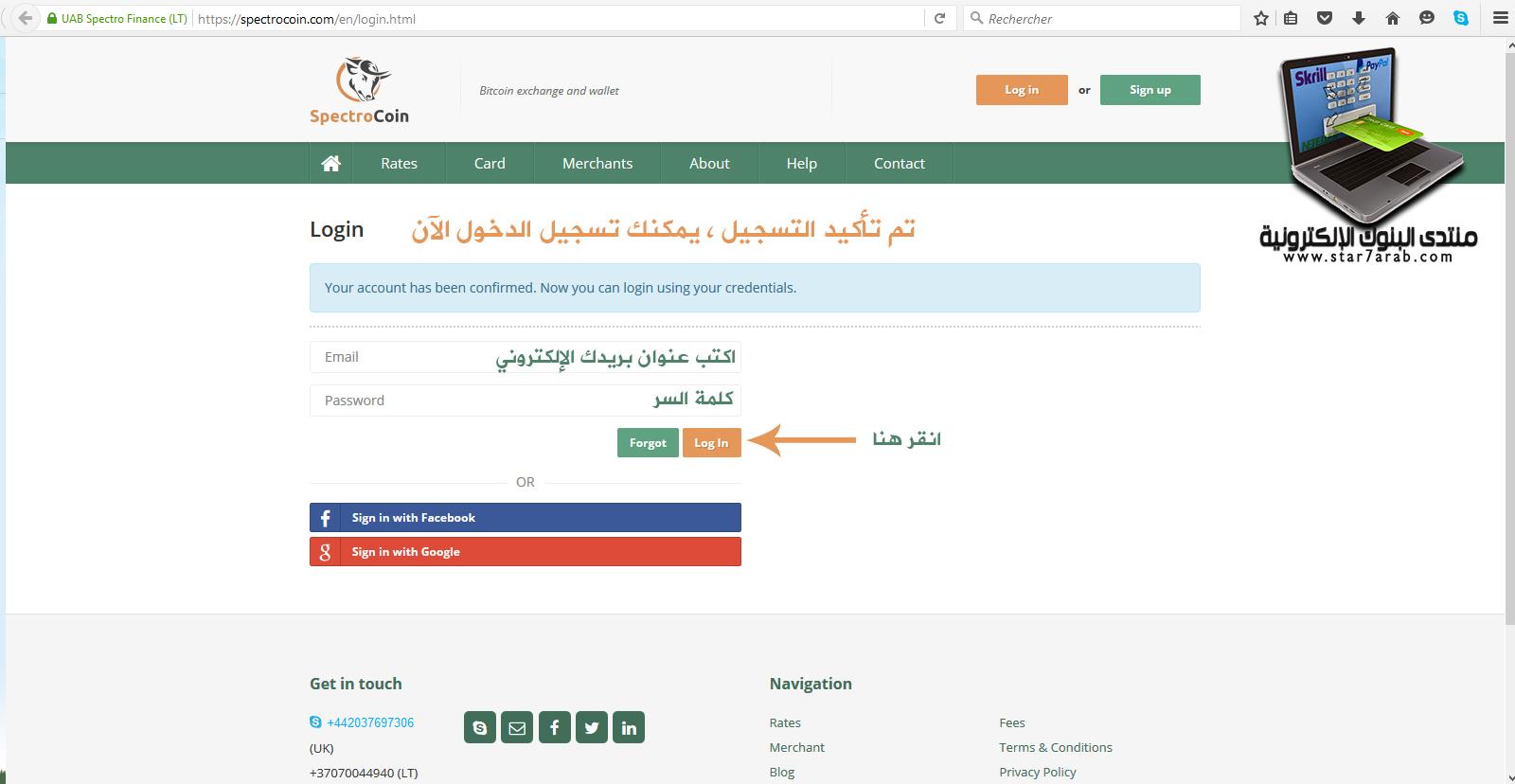The height and width of the screenshot is (784, 1515).
Task: Open the browser hamburger menu
Action: coord(1500,18)
